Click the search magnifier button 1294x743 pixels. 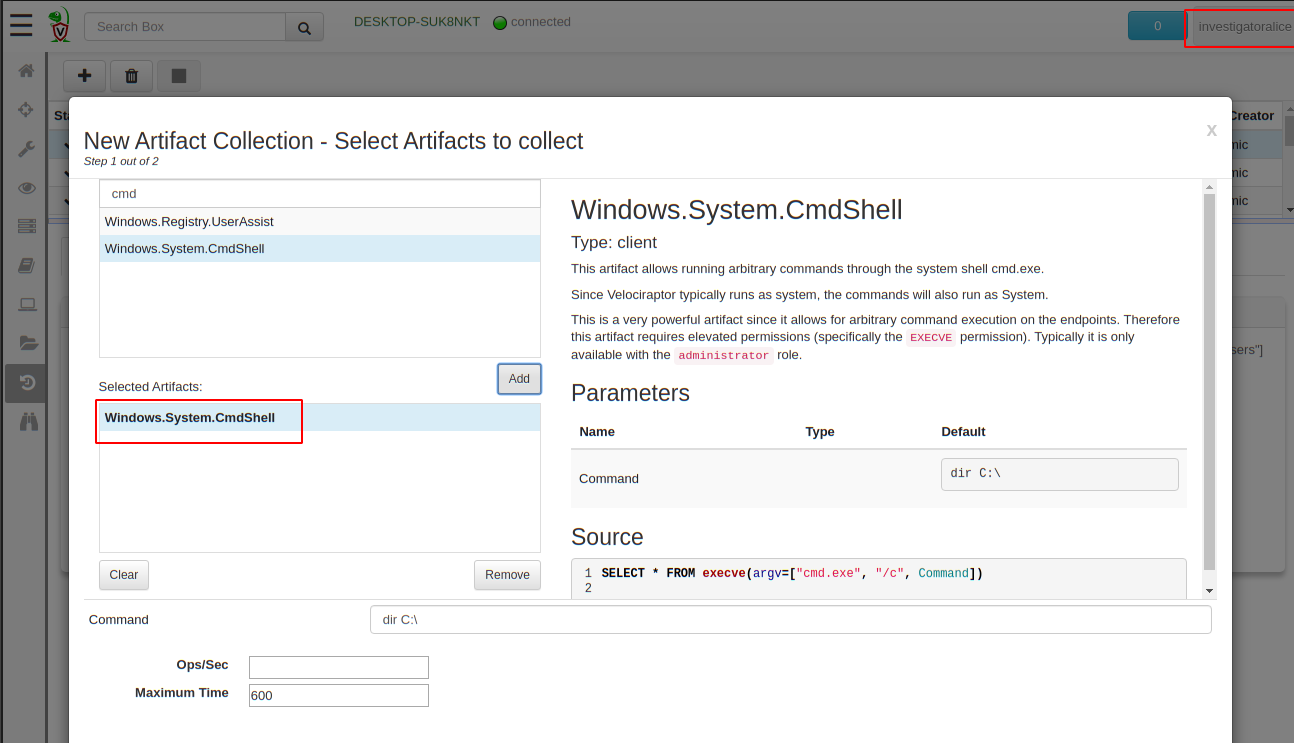(x=304, y=27)
